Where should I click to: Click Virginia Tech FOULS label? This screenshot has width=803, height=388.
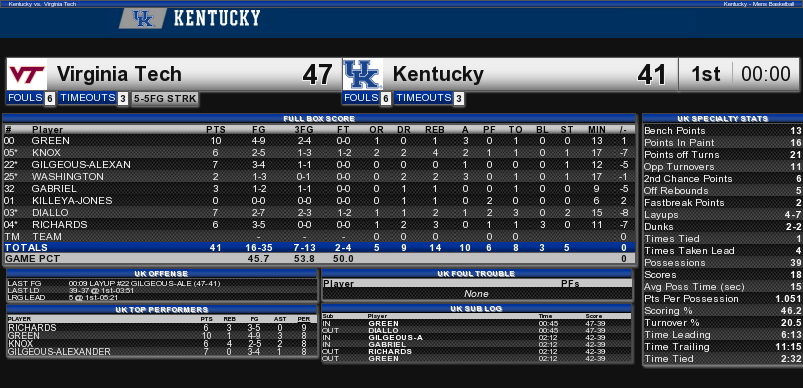click(x=25, y=98)
